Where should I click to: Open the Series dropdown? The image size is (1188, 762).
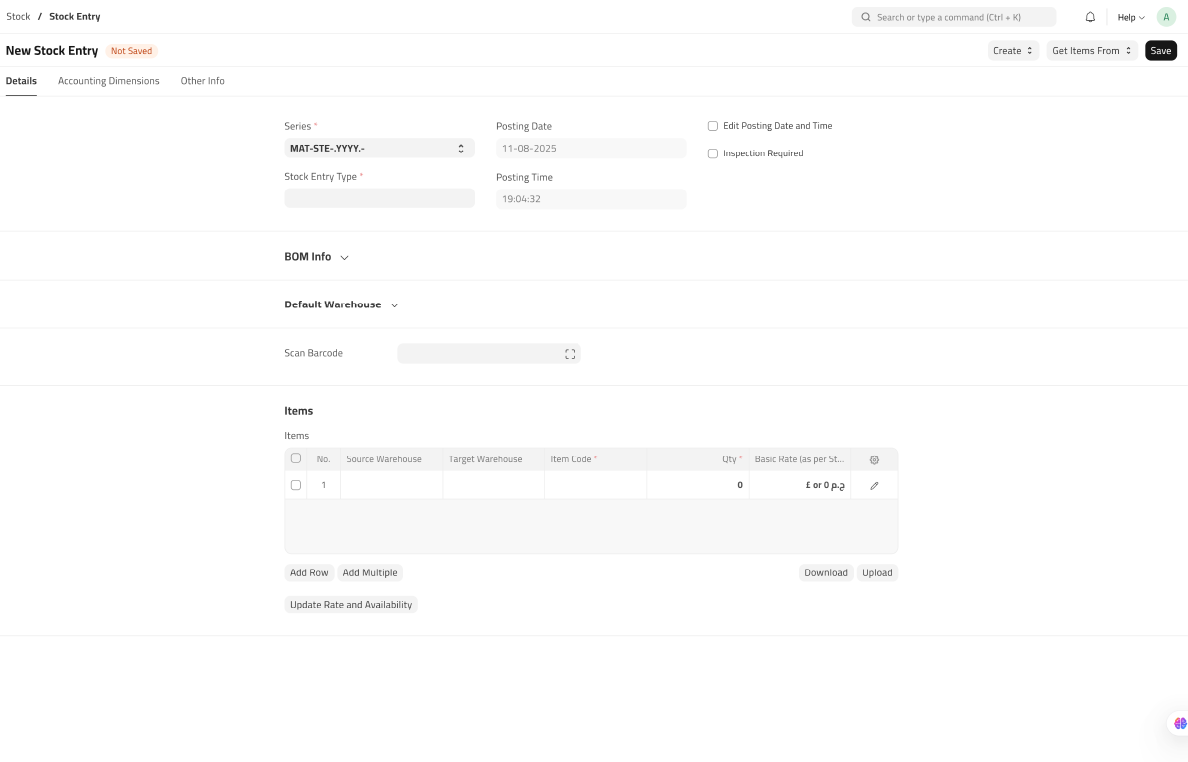pos(379,149)
